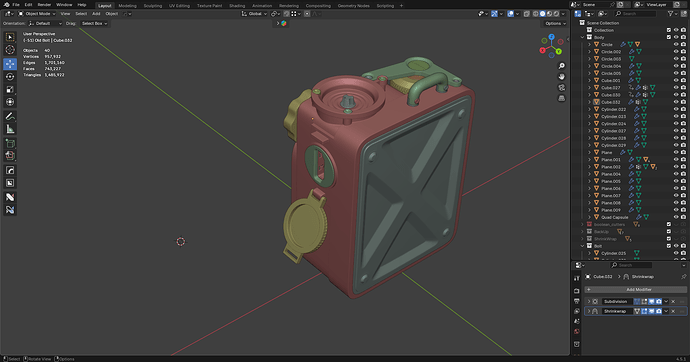Open the viewport Add menu

(96, 14)
